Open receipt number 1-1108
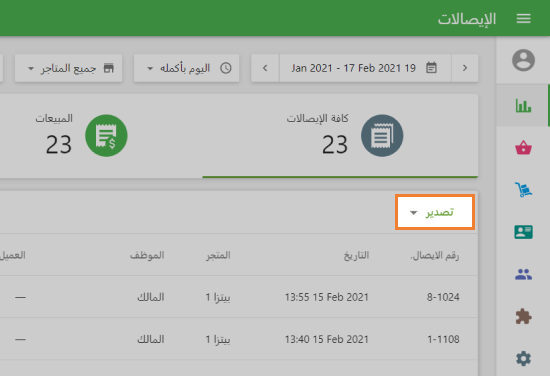The width and height of the screenshot is (550, 376). [443, 339]
